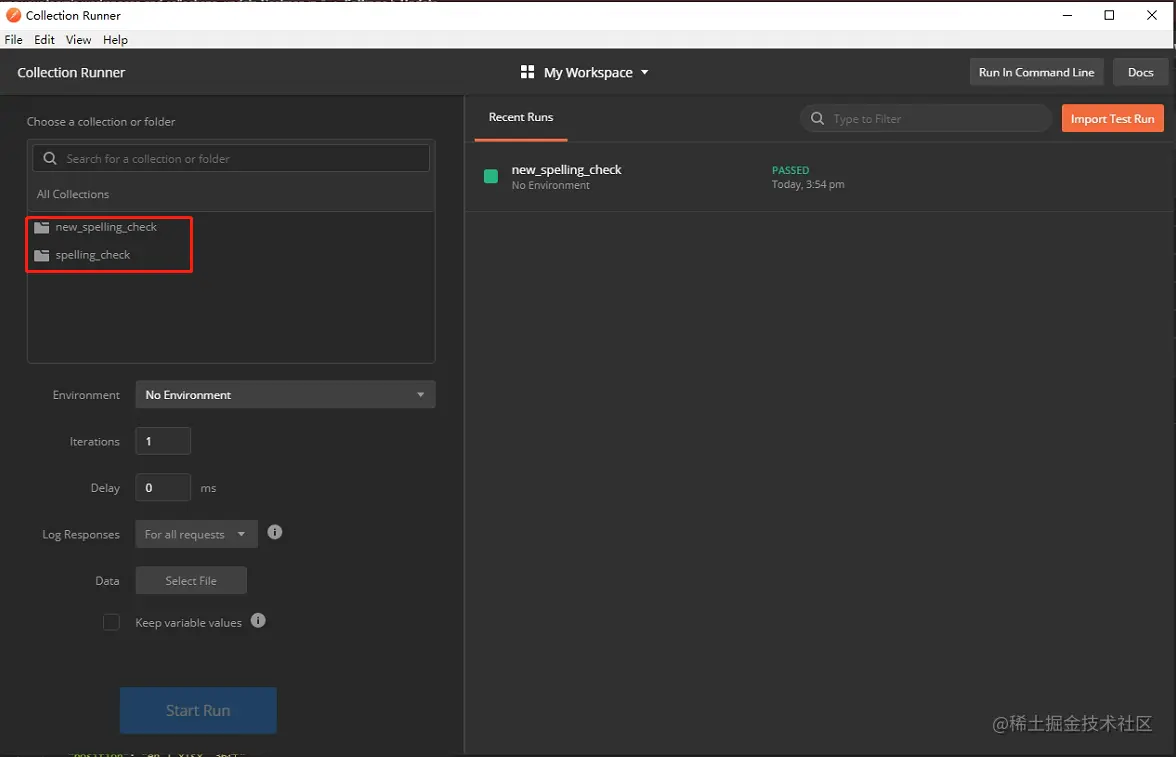Minimize the Collection Runner window
Image resolution: width=1176 pixels, height=757 pixels.
click(x=1067, y=15)
